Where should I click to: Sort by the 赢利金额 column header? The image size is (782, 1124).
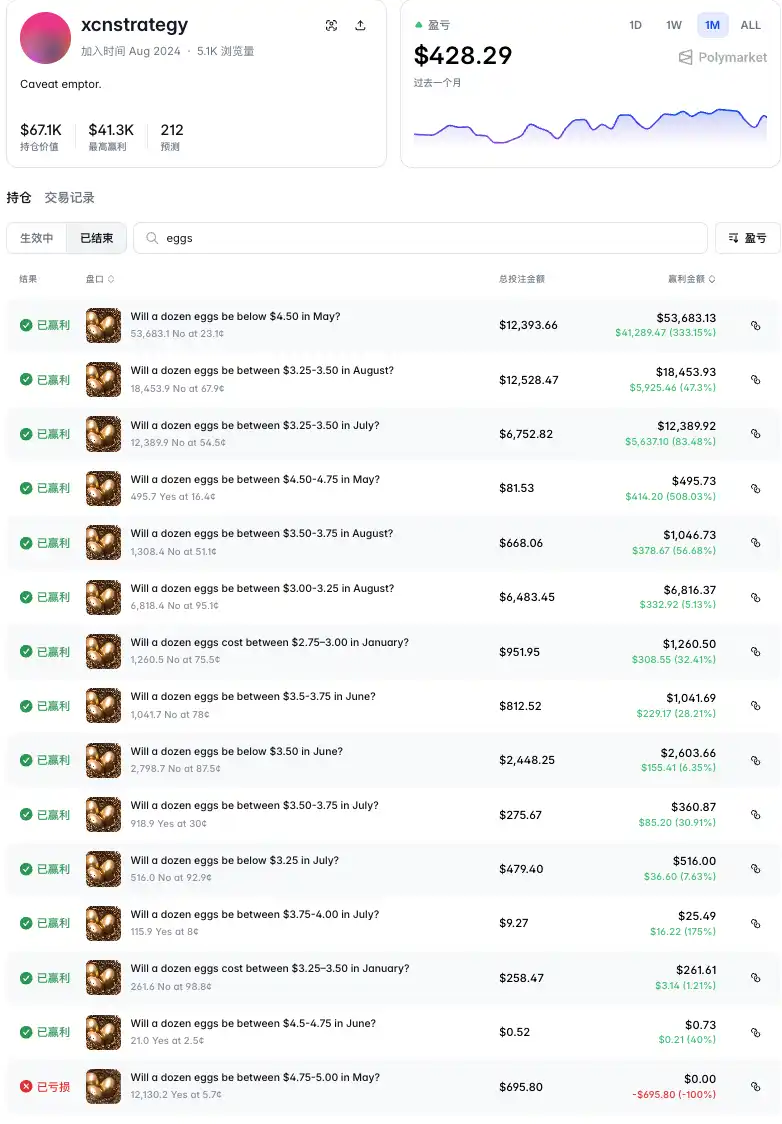[x=691, y=279]
